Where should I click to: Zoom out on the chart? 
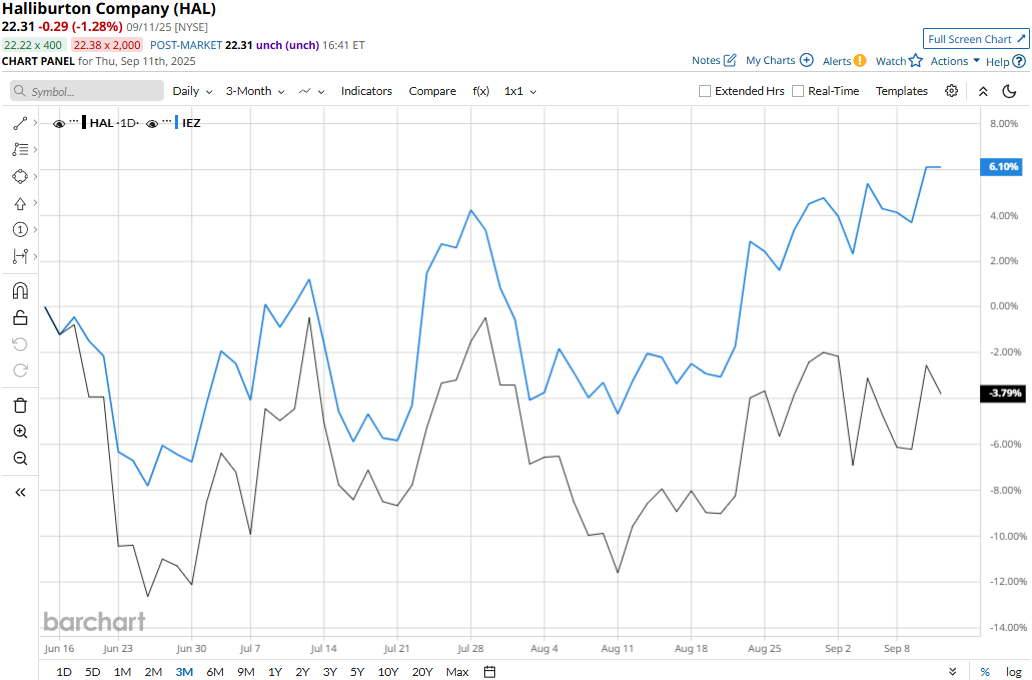pos(20,458)
